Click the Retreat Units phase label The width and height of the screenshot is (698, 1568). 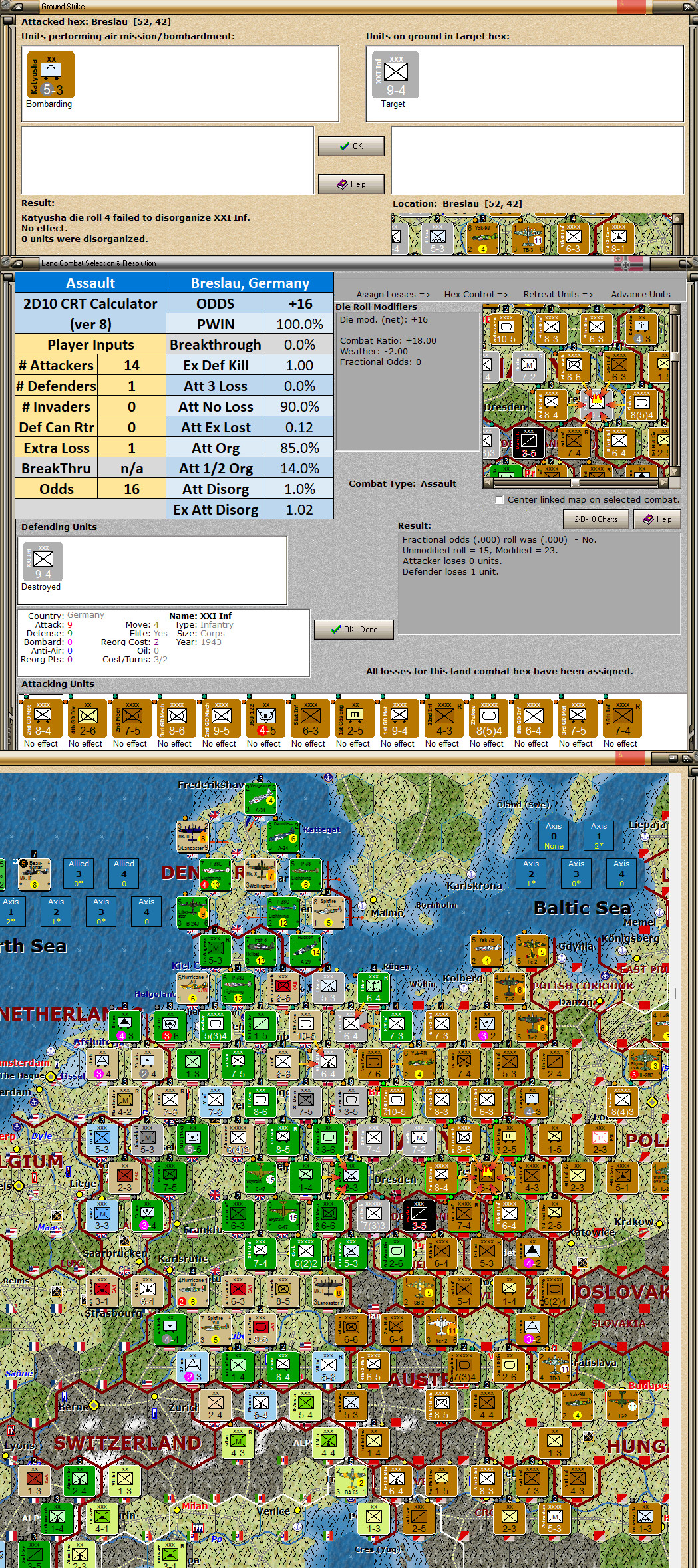pos(558,295)
